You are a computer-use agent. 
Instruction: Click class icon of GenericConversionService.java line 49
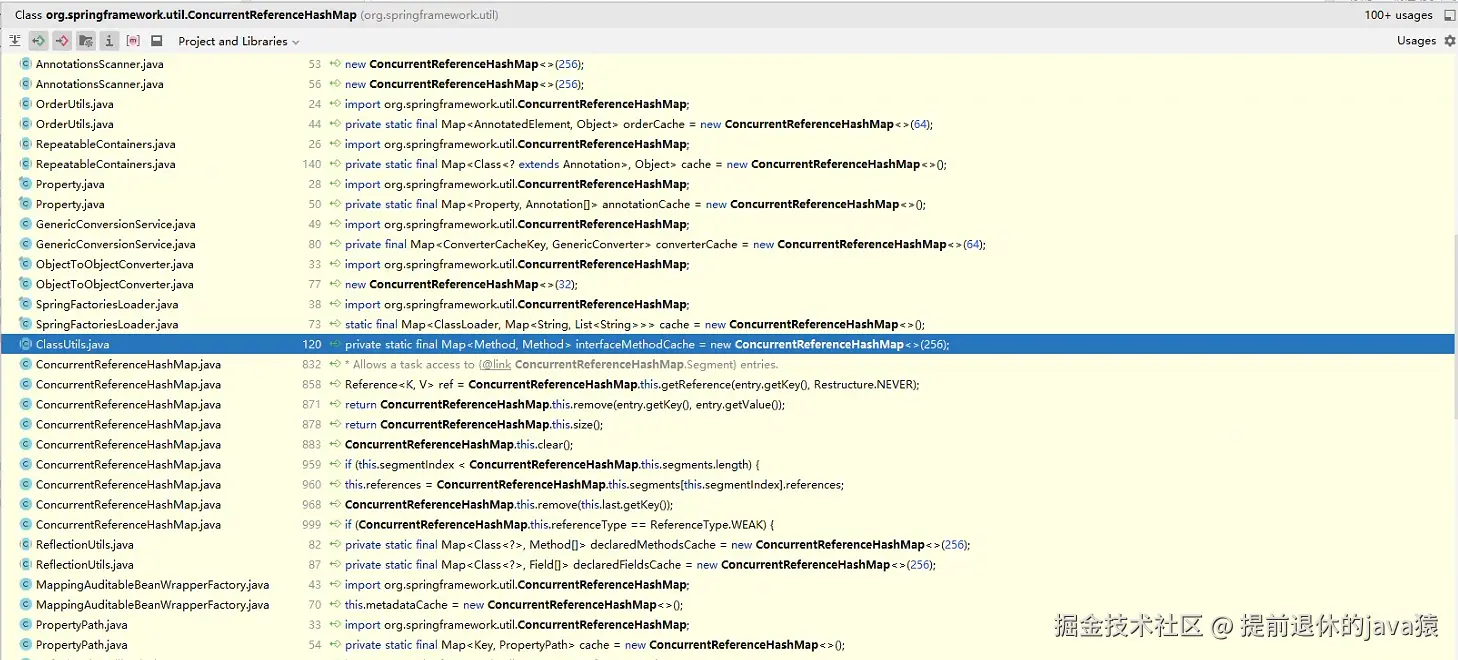pyautogui.click(x=26, y=224)
